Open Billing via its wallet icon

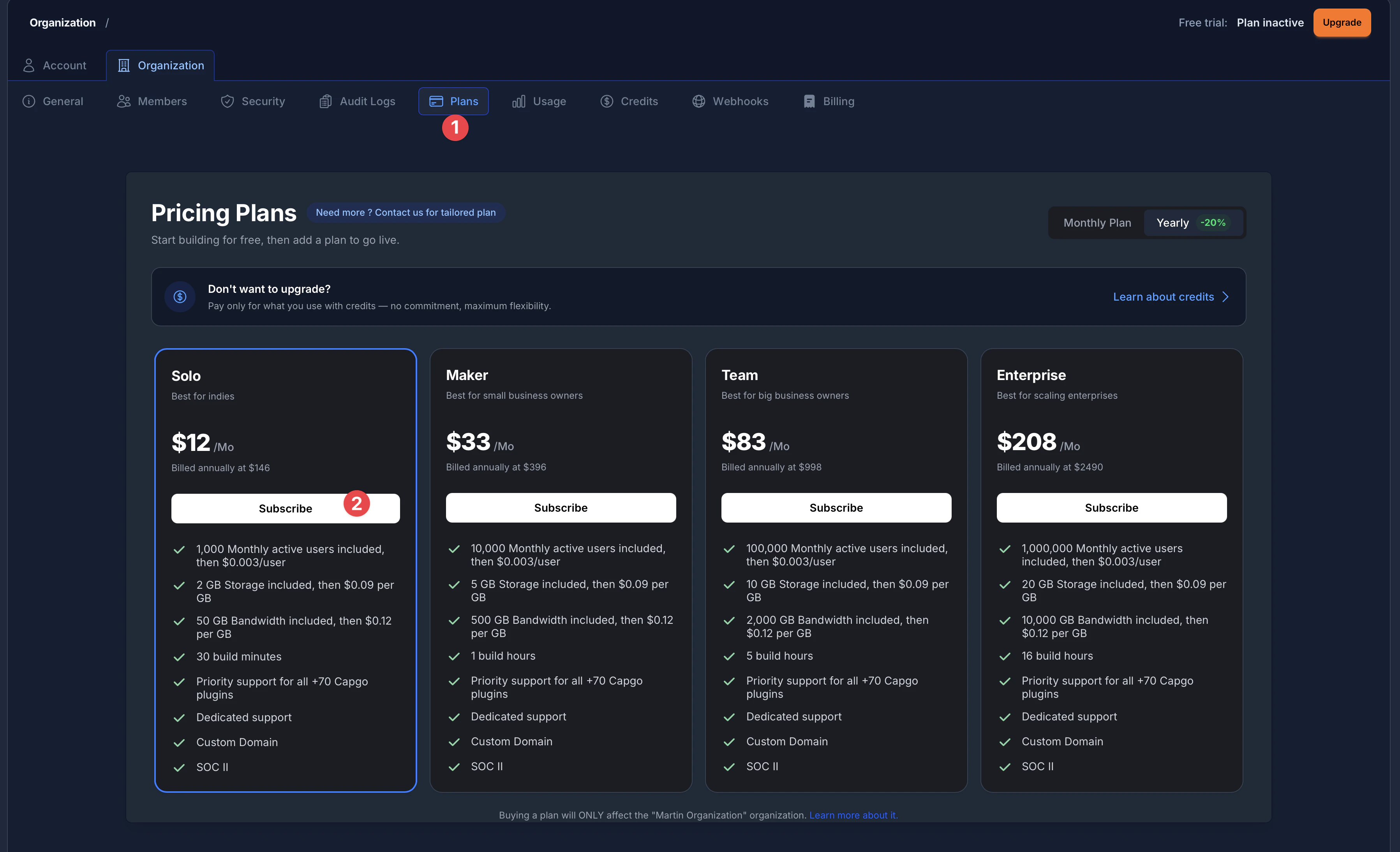coord(809,101)
